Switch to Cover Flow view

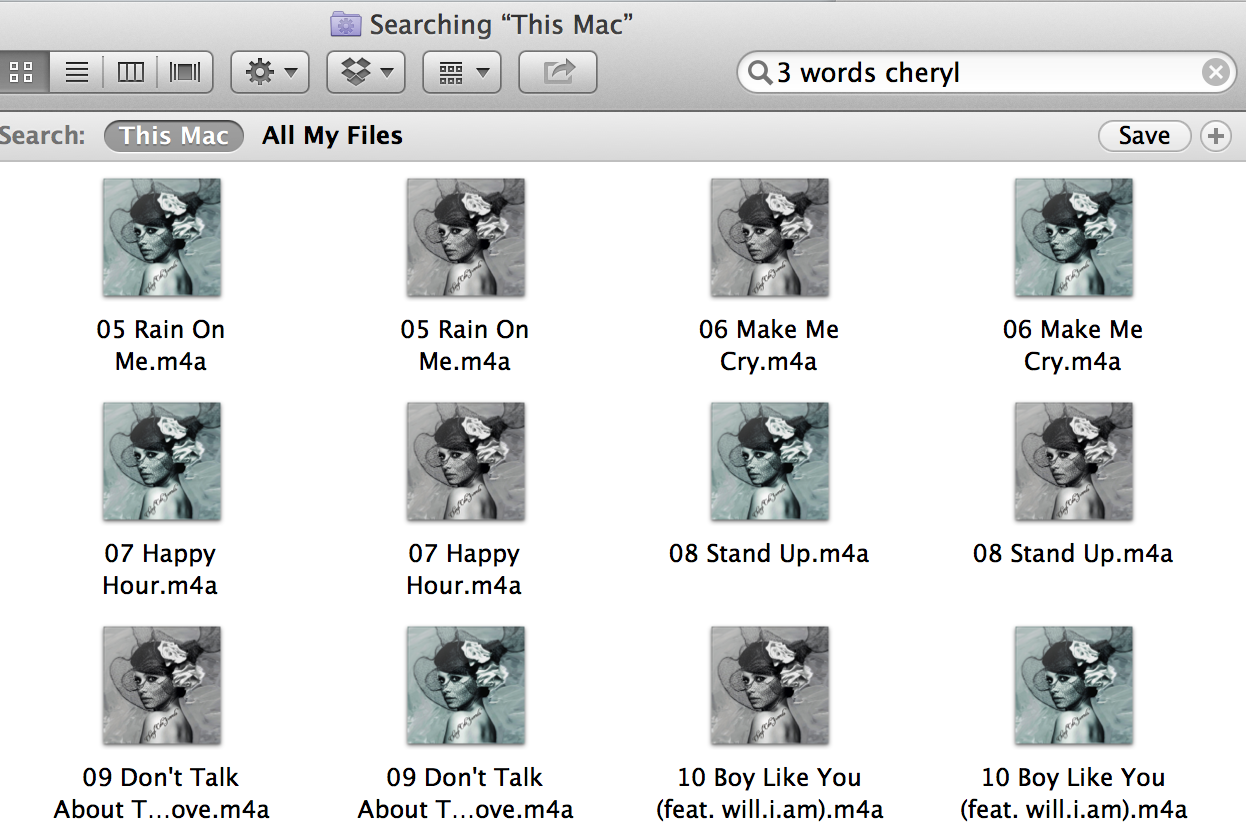coord(185,72)
